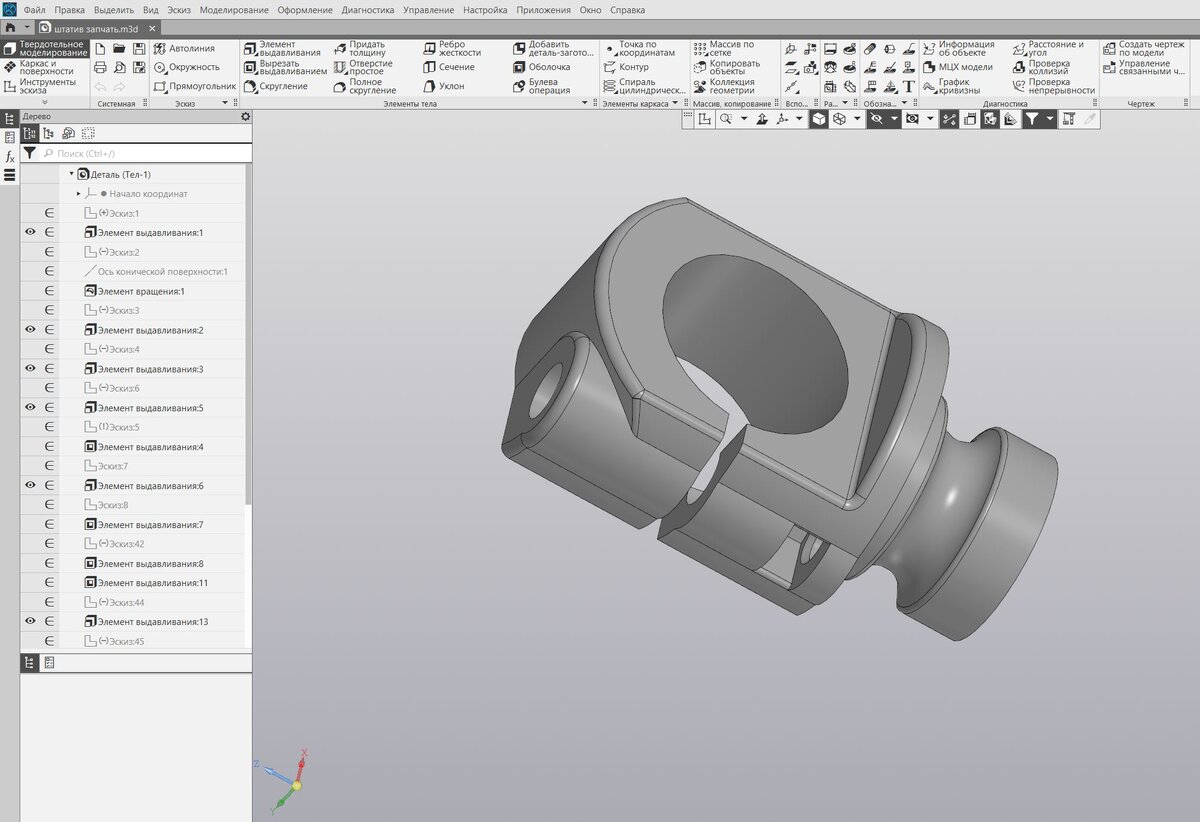Apply the Уклон draft tool
This screenshot has height=822, width=1200.
[x=444, y=86]
